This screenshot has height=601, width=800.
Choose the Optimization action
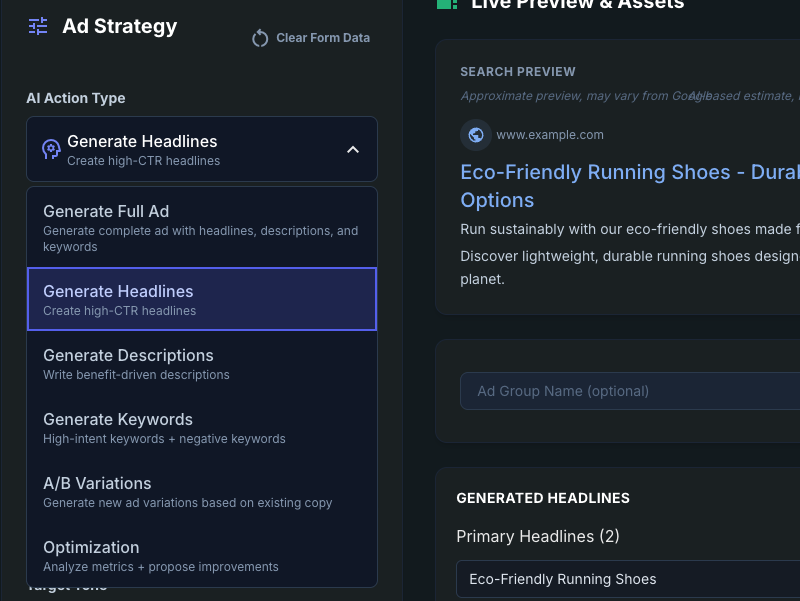pos(201,555)
